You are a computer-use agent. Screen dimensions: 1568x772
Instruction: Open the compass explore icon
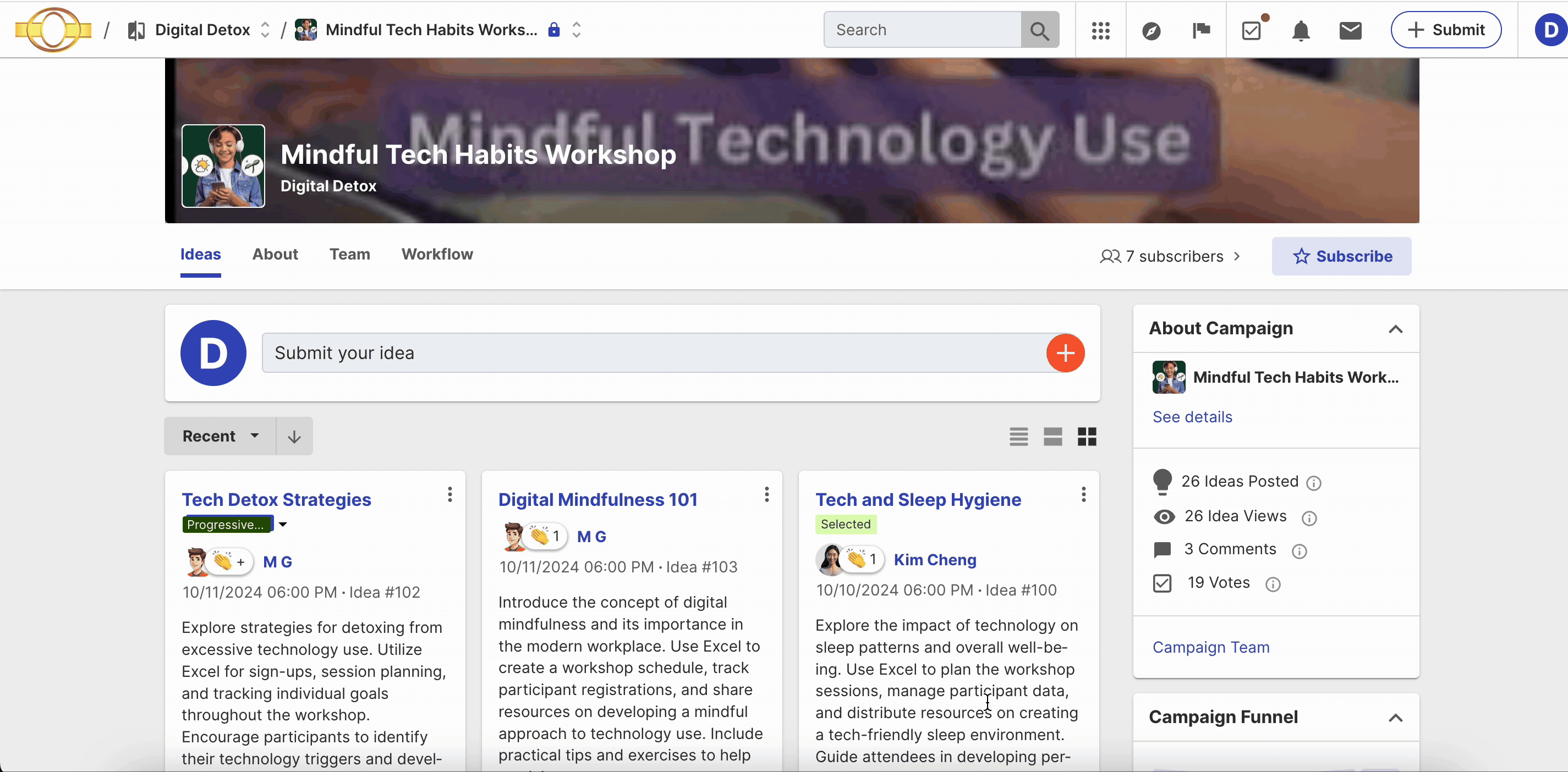click(x=1151, y=30)
